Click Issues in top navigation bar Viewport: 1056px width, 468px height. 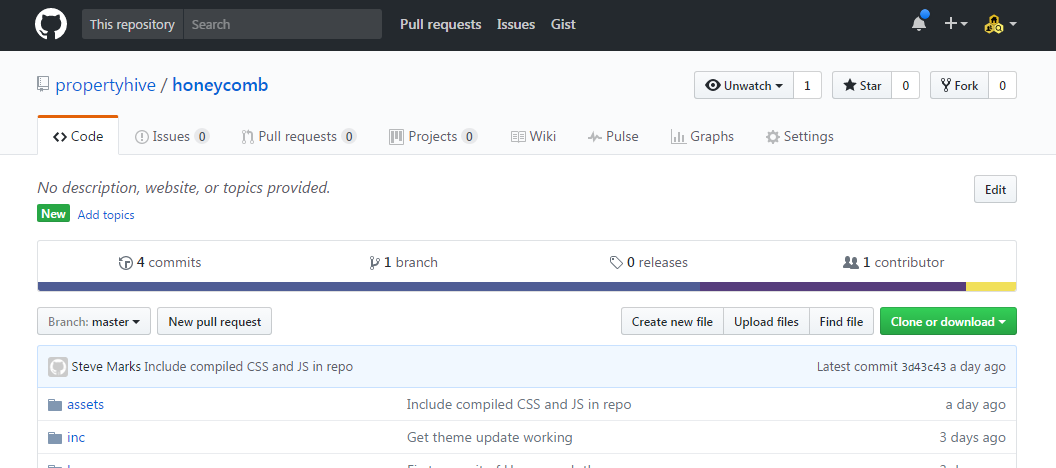coord(516,24)
